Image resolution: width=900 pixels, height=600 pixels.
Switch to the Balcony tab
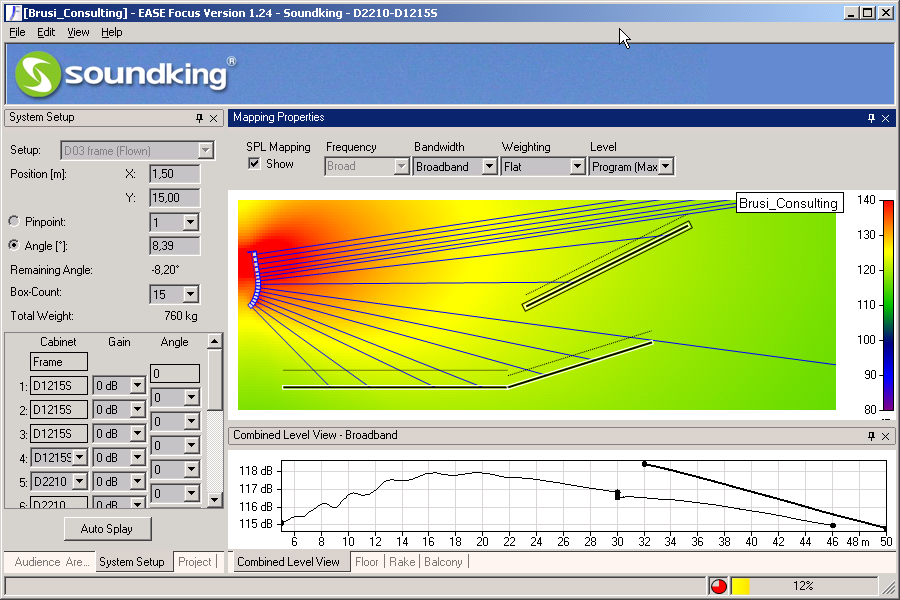[445, 562]
